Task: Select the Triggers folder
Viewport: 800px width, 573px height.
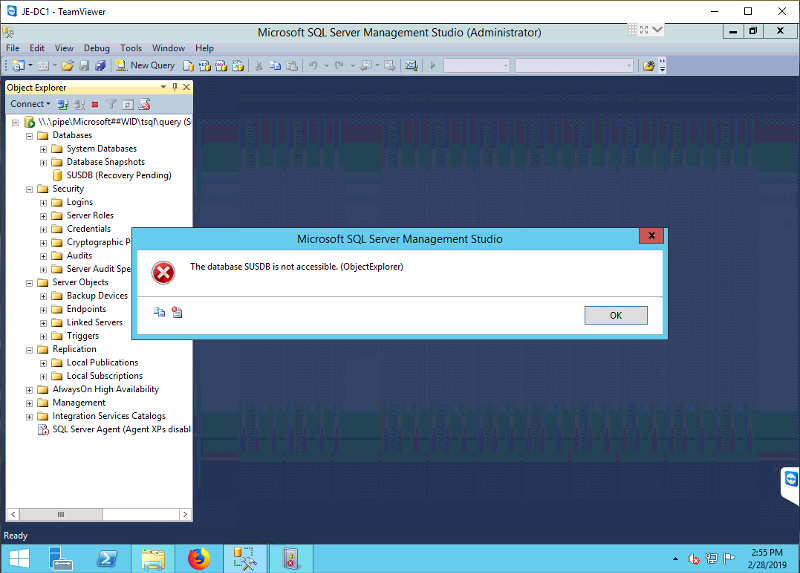Action: pos(83,336)
